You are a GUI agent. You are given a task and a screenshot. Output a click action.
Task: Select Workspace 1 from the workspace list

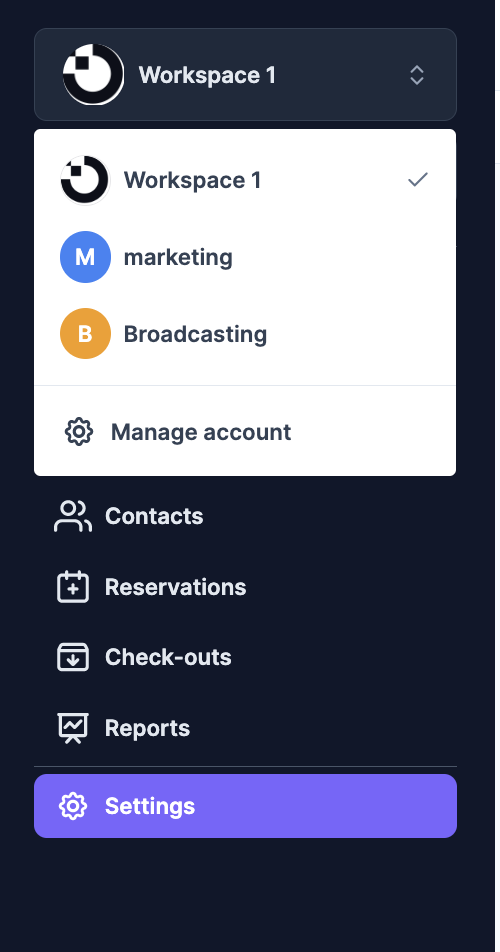[x=245, y=180]
